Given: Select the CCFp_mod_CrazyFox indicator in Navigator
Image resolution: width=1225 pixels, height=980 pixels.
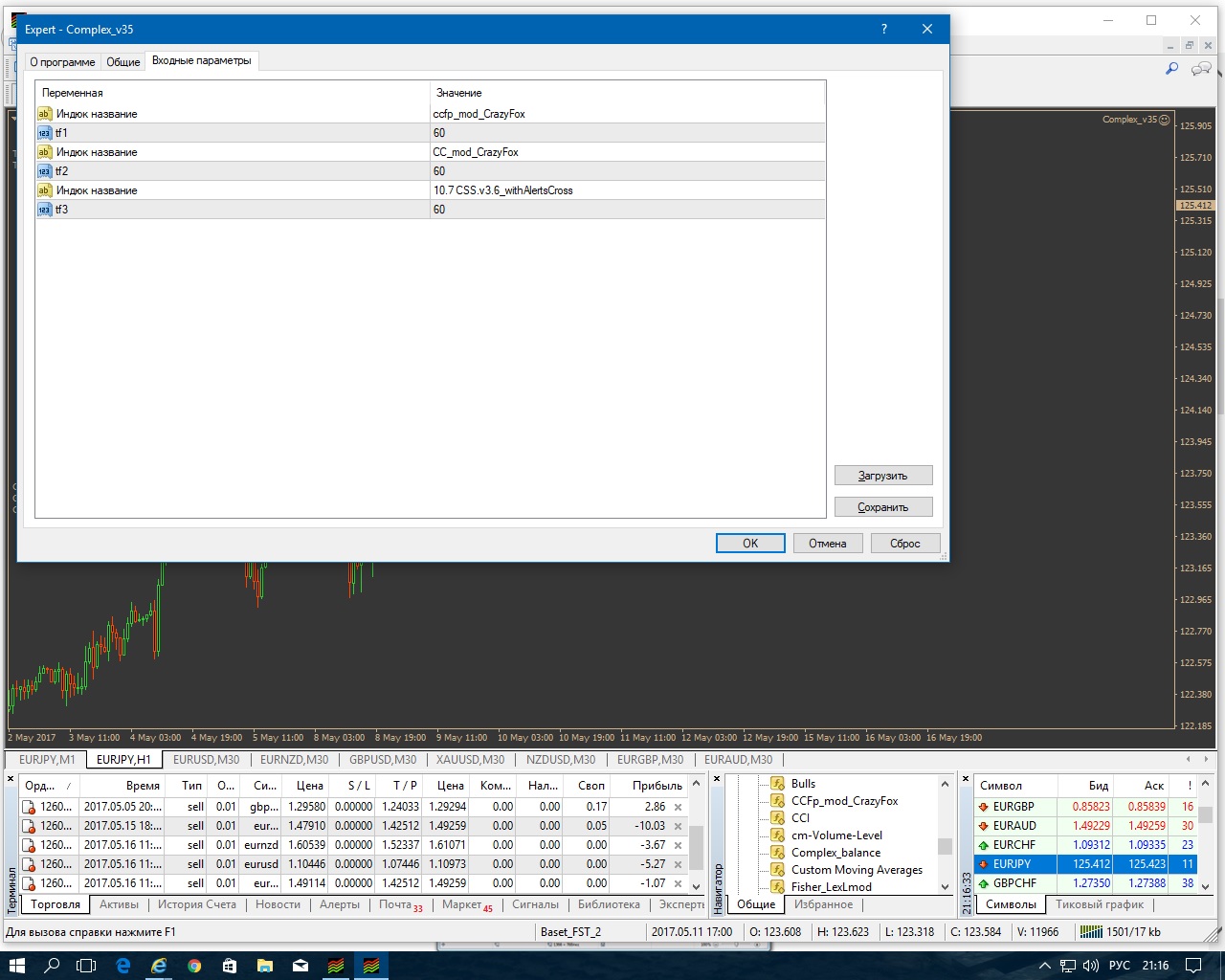Looking at the screenshot, I should (844, 801).
